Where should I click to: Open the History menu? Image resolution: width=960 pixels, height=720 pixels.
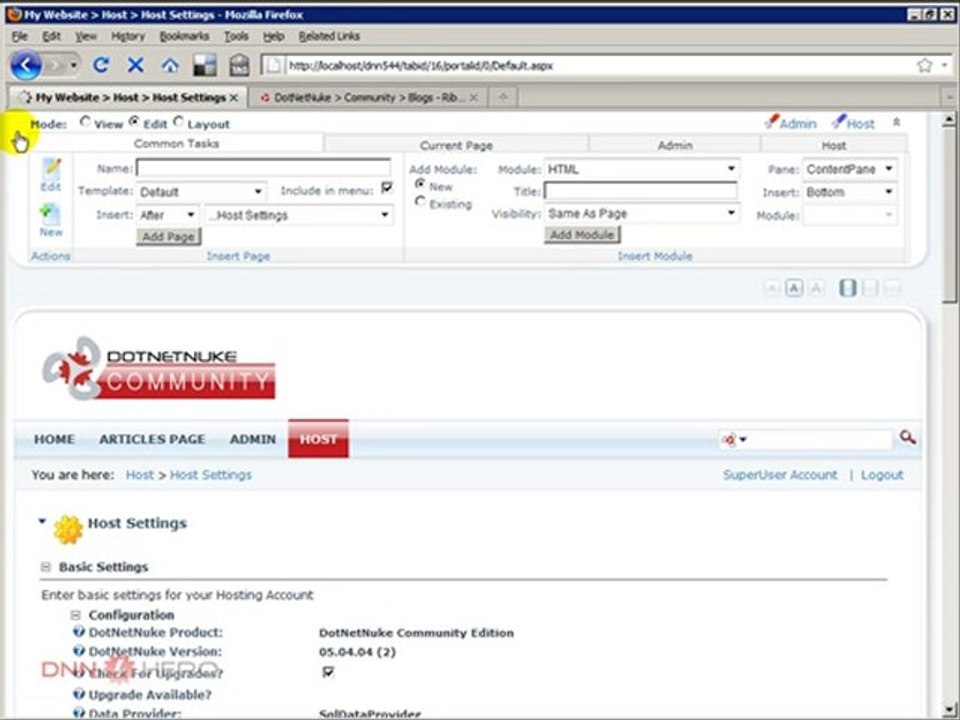127,36
